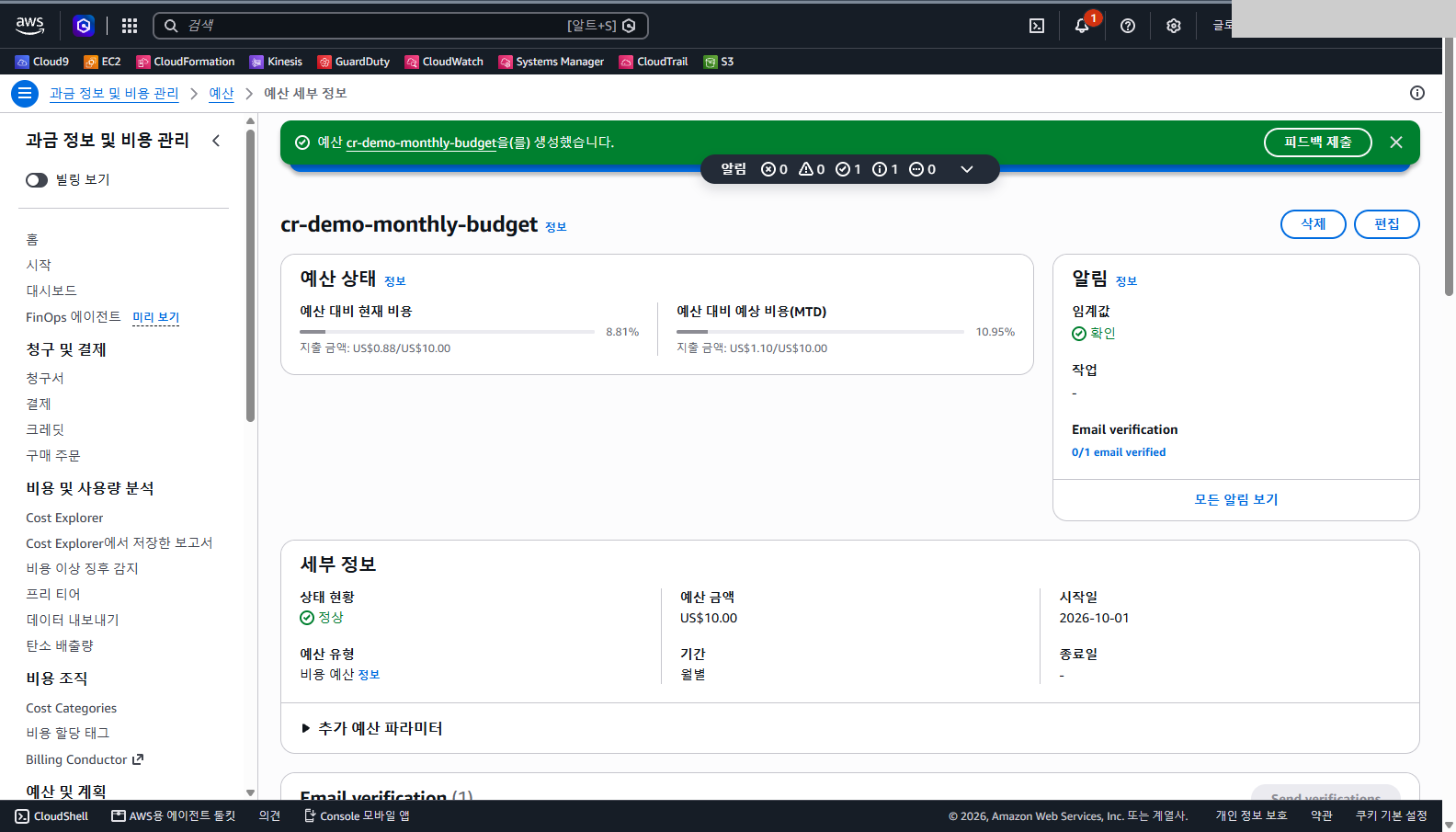Focus the top 검색 search field
The image size is (1456, 832).
401,26
